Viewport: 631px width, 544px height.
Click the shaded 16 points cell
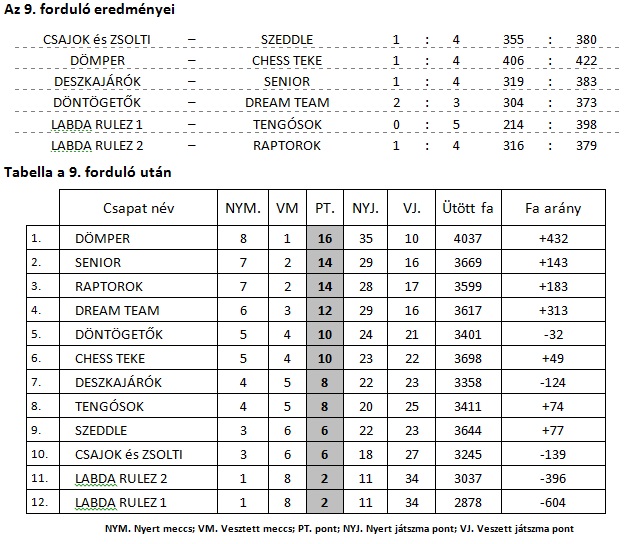tap(325, 239)
